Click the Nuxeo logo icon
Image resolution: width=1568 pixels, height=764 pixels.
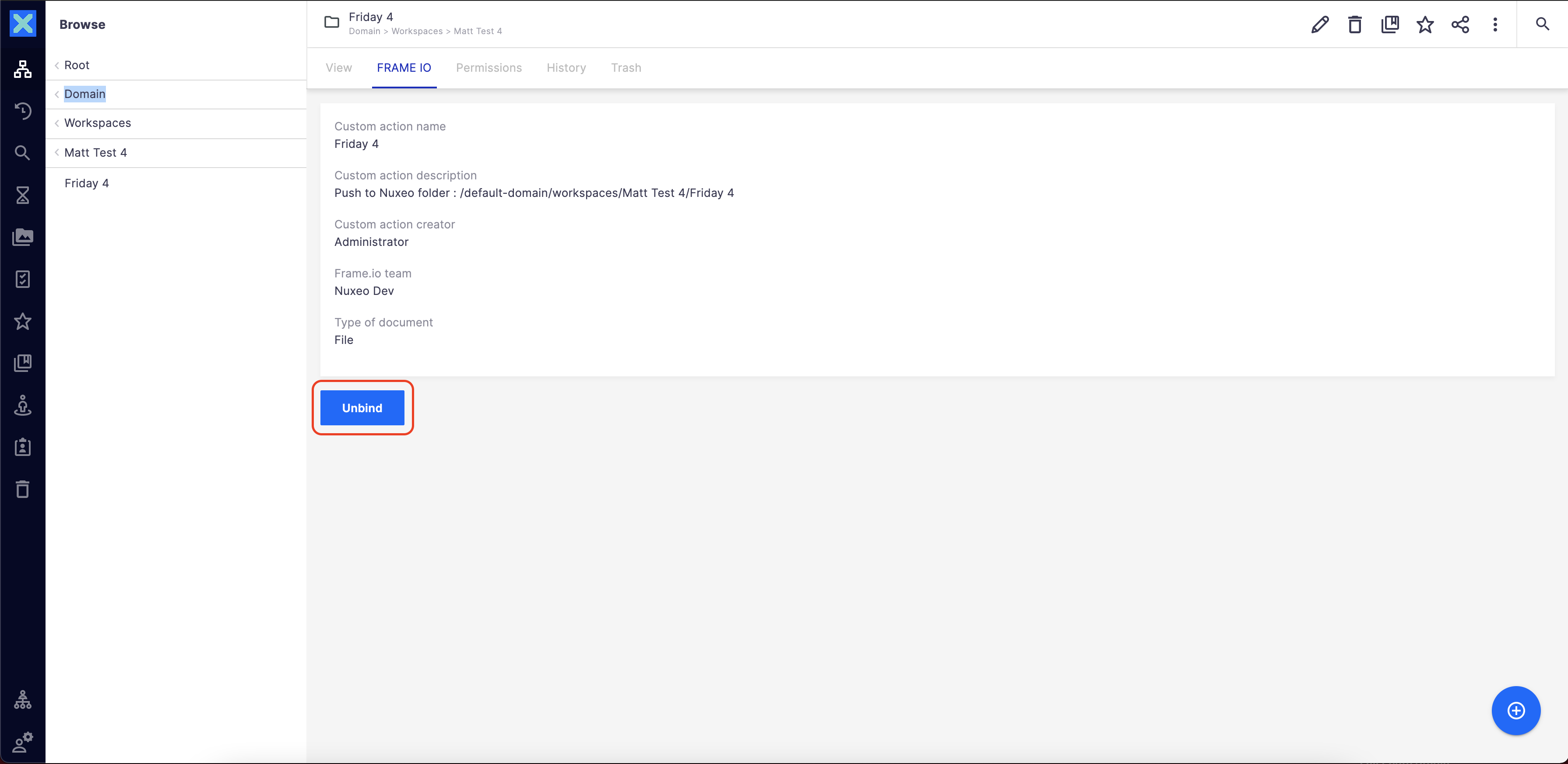(22, 24)
